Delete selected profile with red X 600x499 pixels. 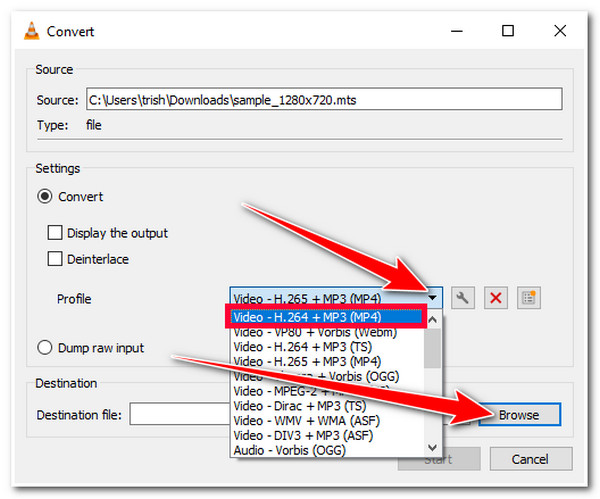coord(496,298)
